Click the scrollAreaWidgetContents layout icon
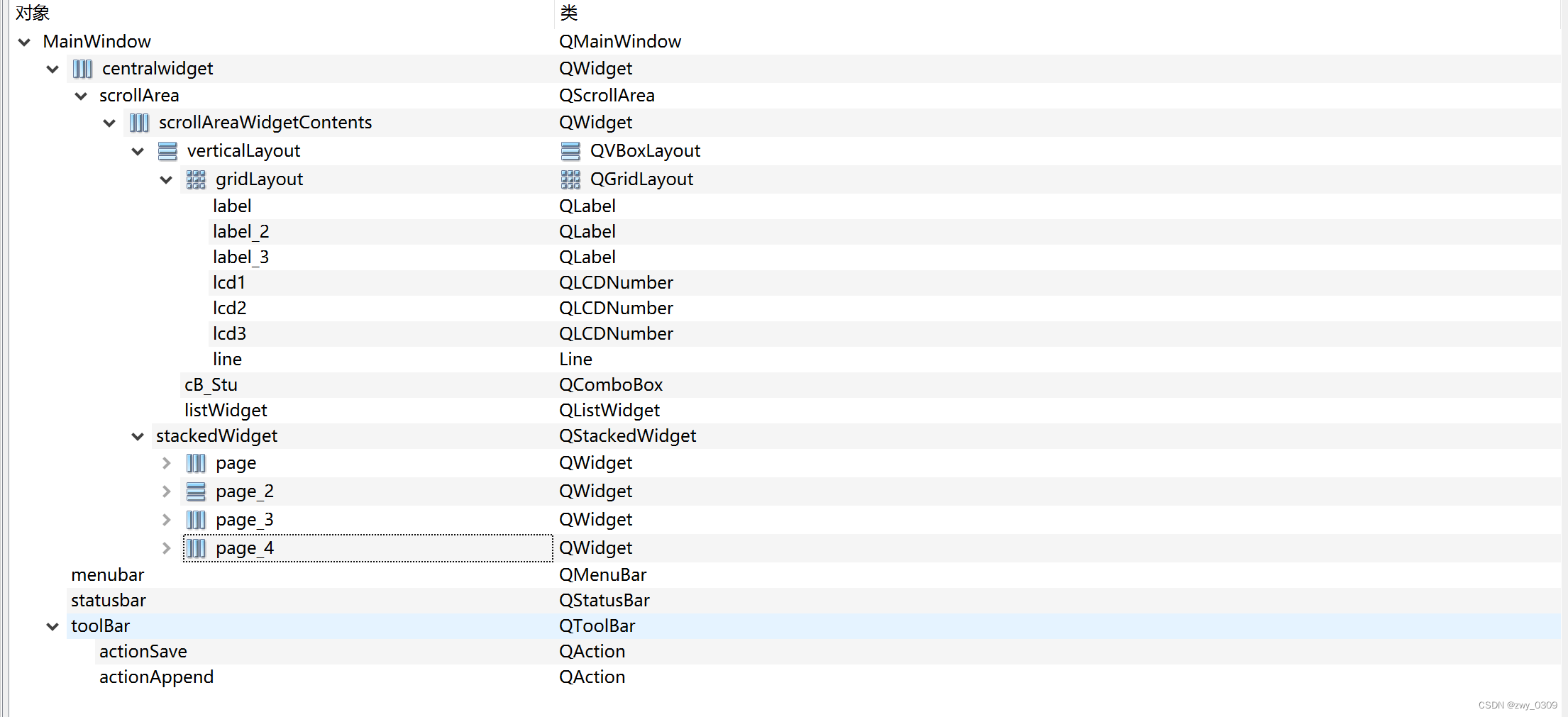The width and height of the screenshot is (1568, 717). [139, 123]
